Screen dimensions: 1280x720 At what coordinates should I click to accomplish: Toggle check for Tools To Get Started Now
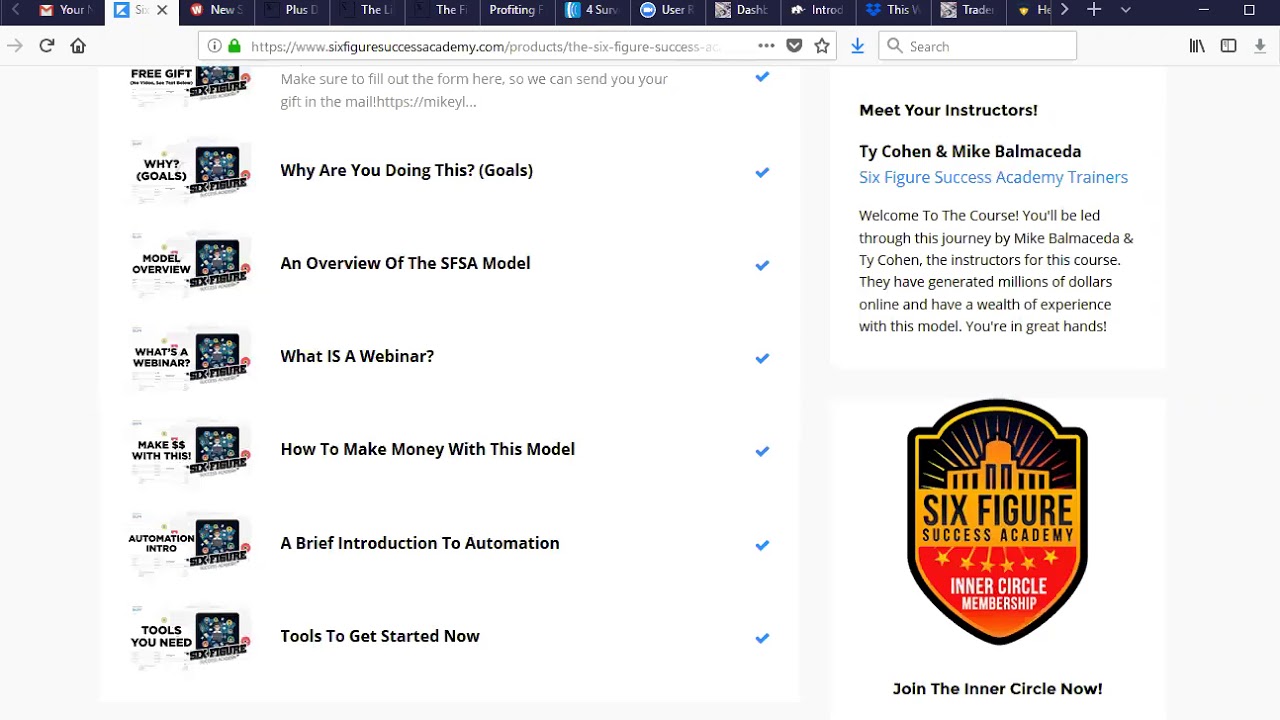pos(762,638)
